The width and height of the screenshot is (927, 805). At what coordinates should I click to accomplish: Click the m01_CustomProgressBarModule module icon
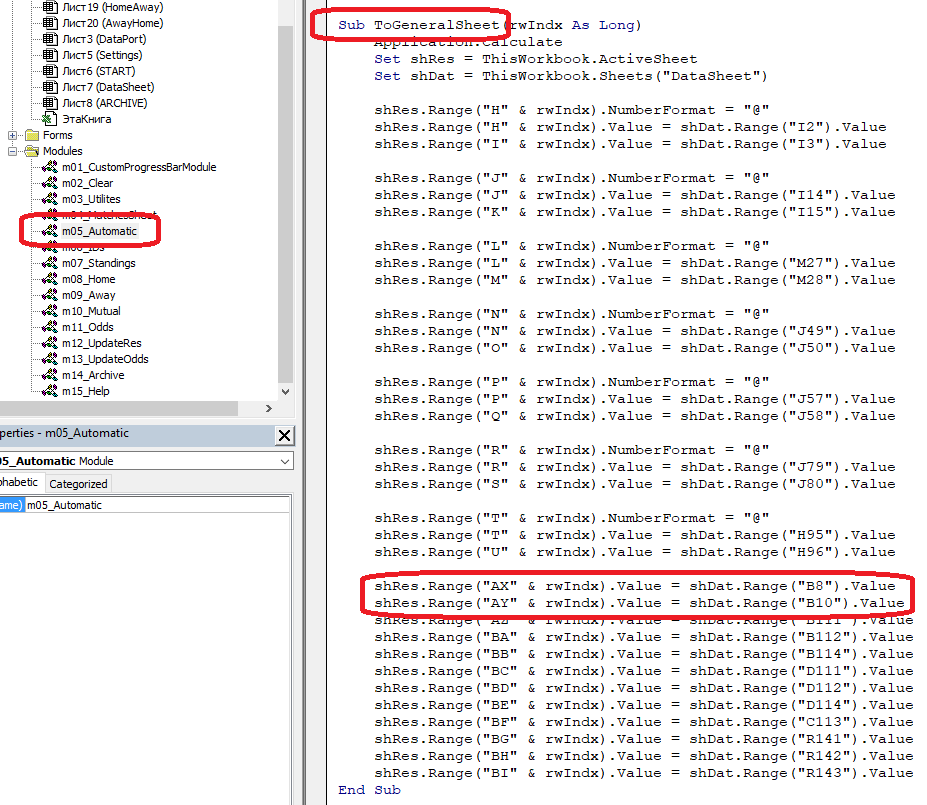49,167
